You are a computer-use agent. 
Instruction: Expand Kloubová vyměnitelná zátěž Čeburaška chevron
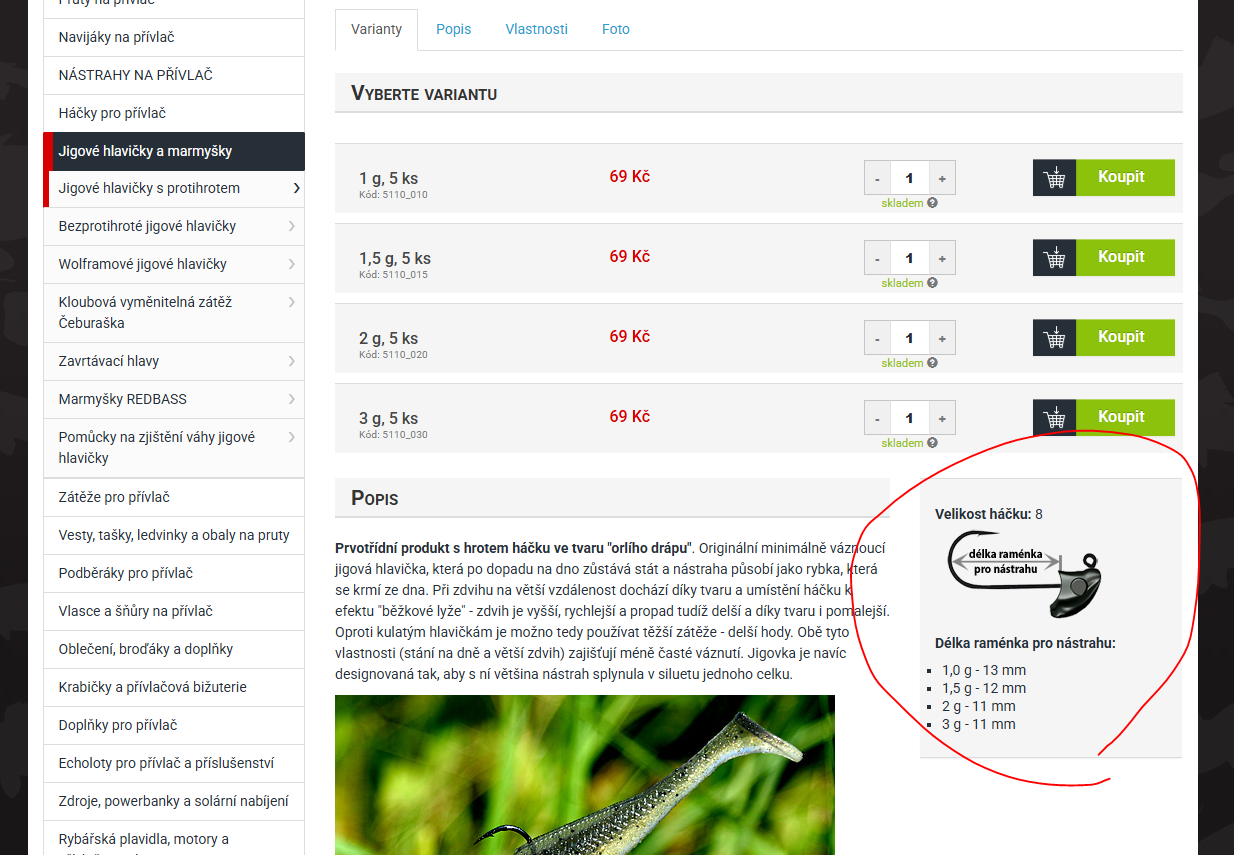(x=291, y=302)
